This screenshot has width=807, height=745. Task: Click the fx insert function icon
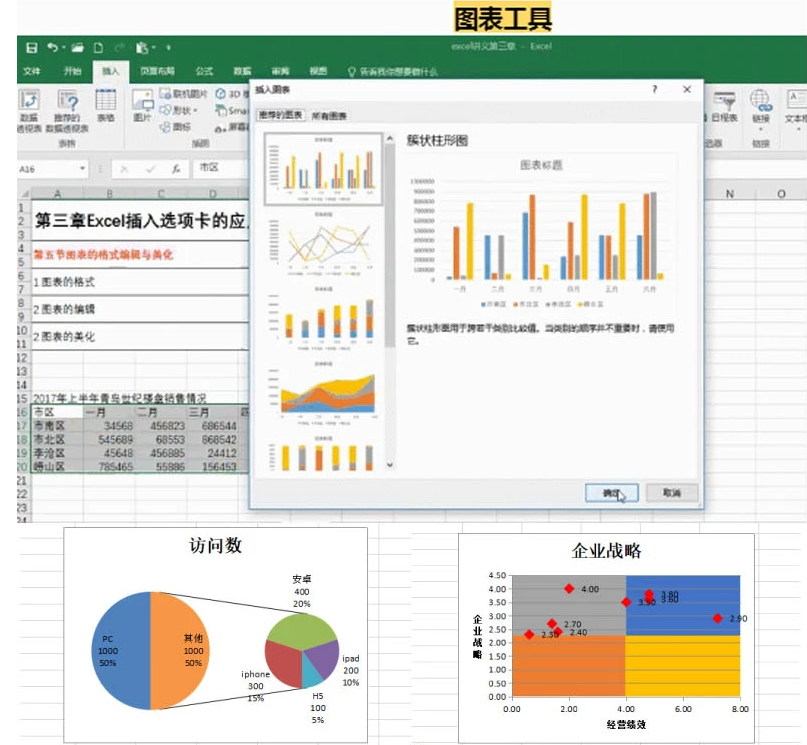(x=175, y=168)
